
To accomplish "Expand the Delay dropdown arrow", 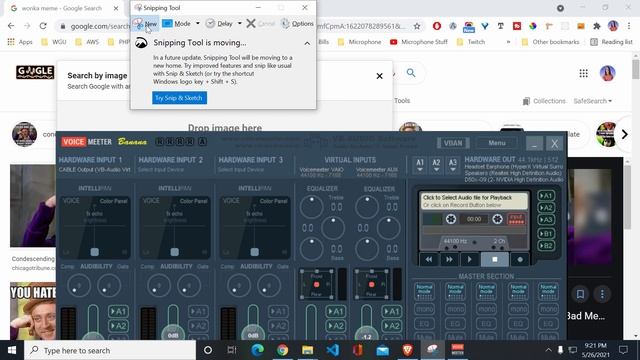I will tap(240, 23).
